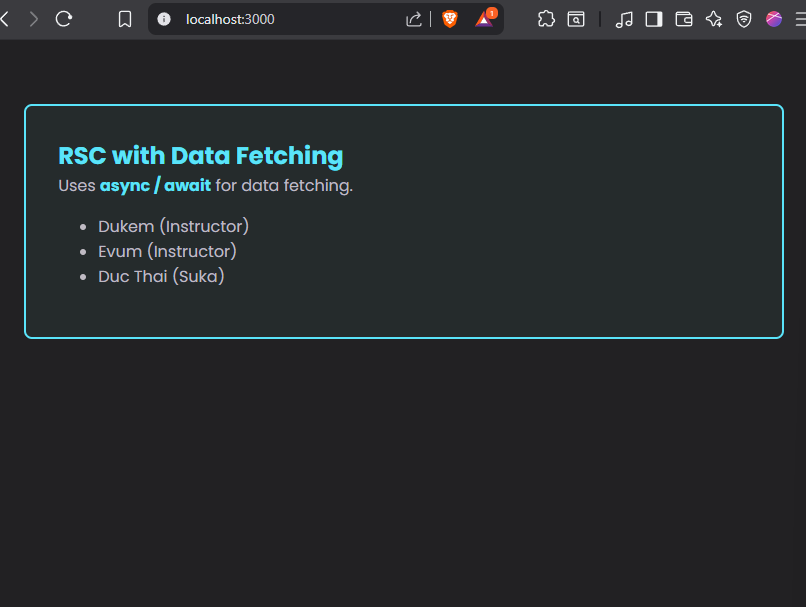Click the "RSC with Data Fetching" heading
Viewport: 806px width, 607px height.
click(x=200, y=156)
